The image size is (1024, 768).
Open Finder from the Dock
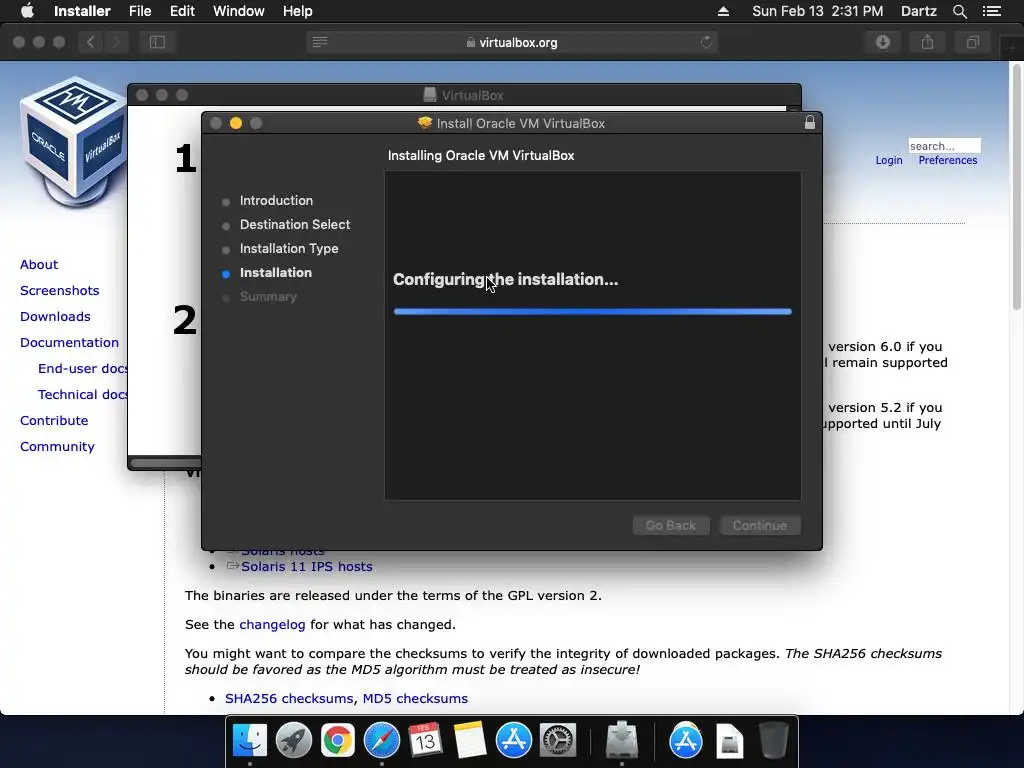[x=250, y=741]
